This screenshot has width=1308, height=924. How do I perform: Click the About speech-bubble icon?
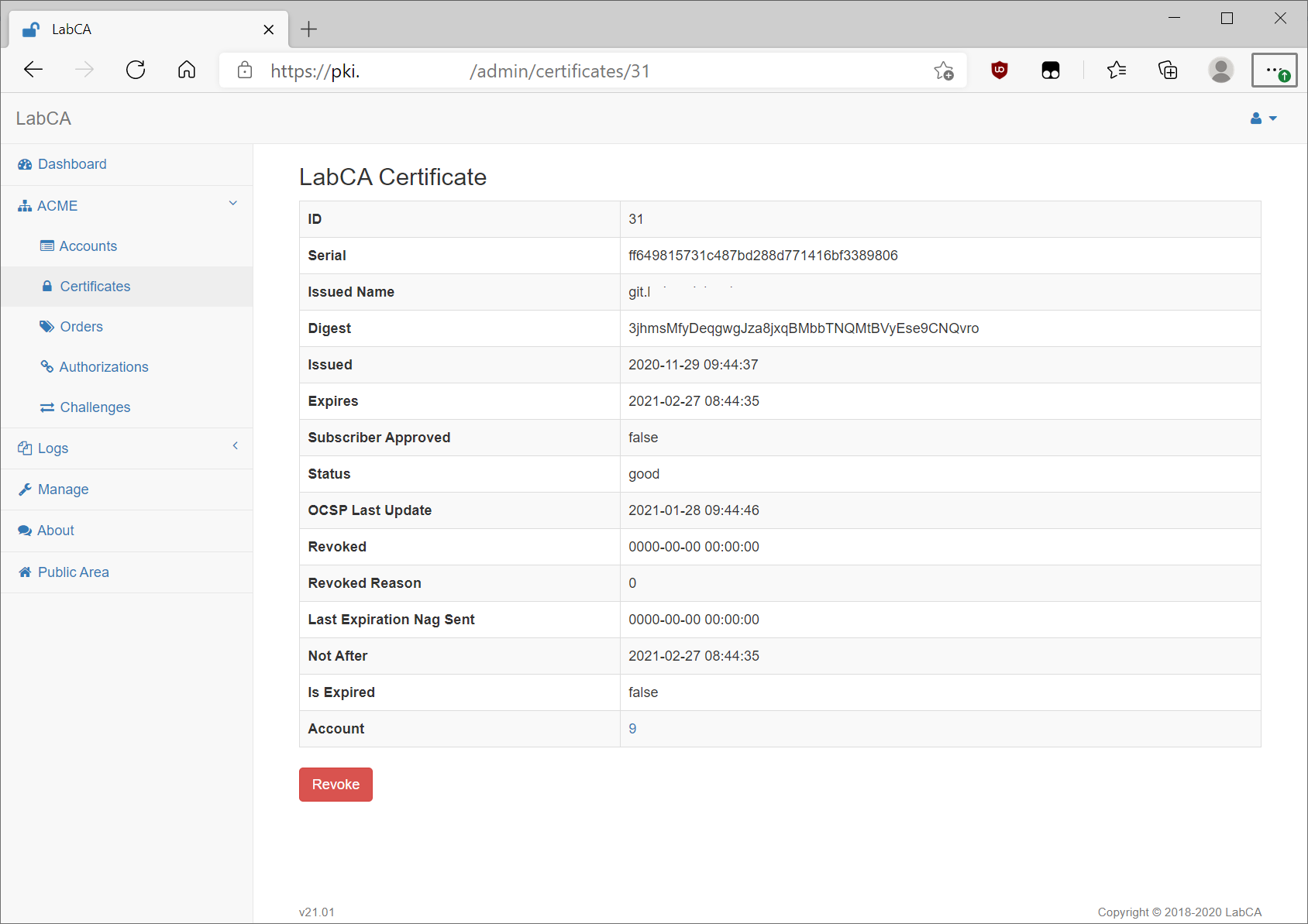[23, 530]
